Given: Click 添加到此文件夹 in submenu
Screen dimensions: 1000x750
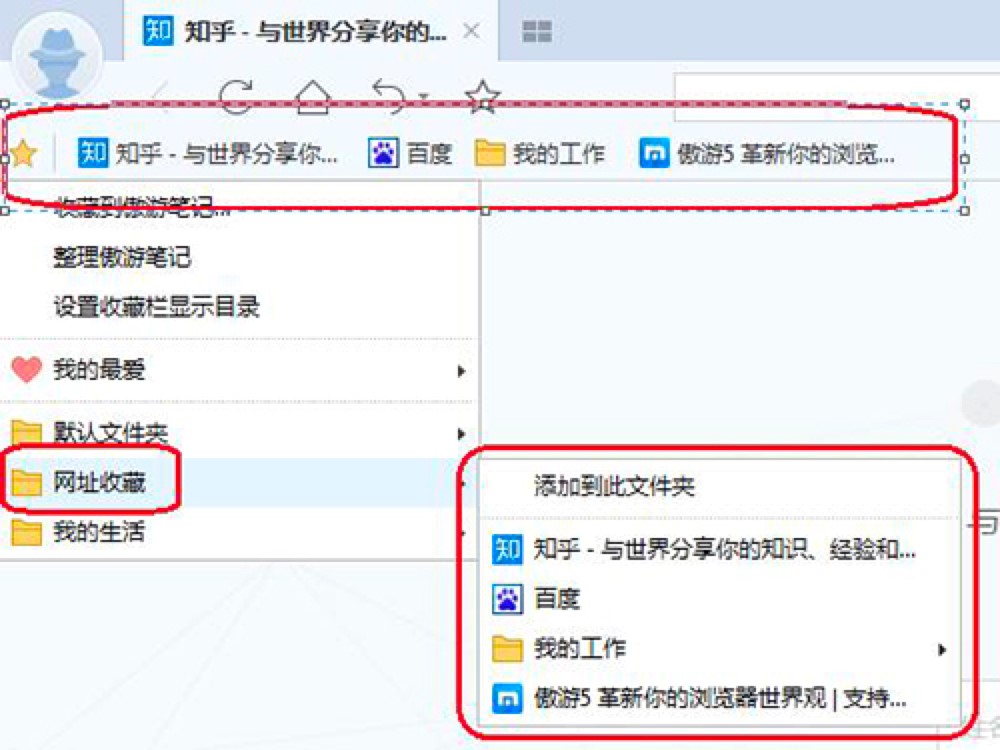Looking at the screenshot, I should click(614, 486).
